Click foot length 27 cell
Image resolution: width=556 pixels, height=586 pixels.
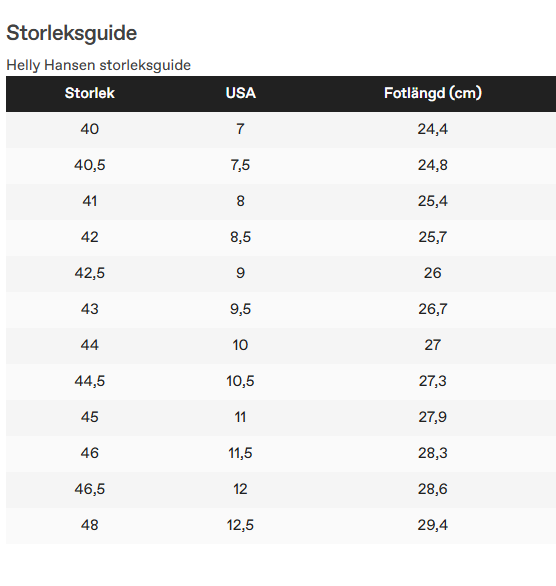(x=433, y=345)
